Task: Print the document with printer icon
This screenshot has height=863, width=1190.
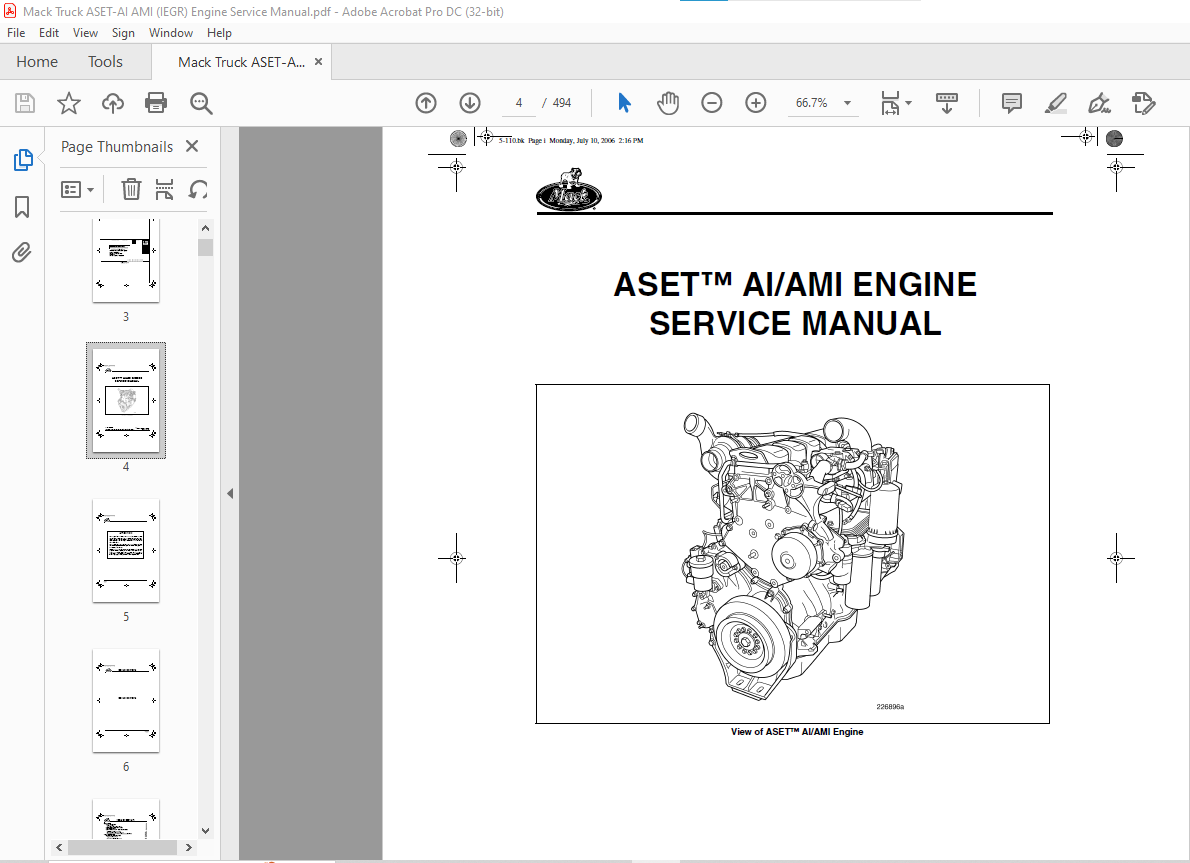Action: pyautogui.click(x=156, y=103)
